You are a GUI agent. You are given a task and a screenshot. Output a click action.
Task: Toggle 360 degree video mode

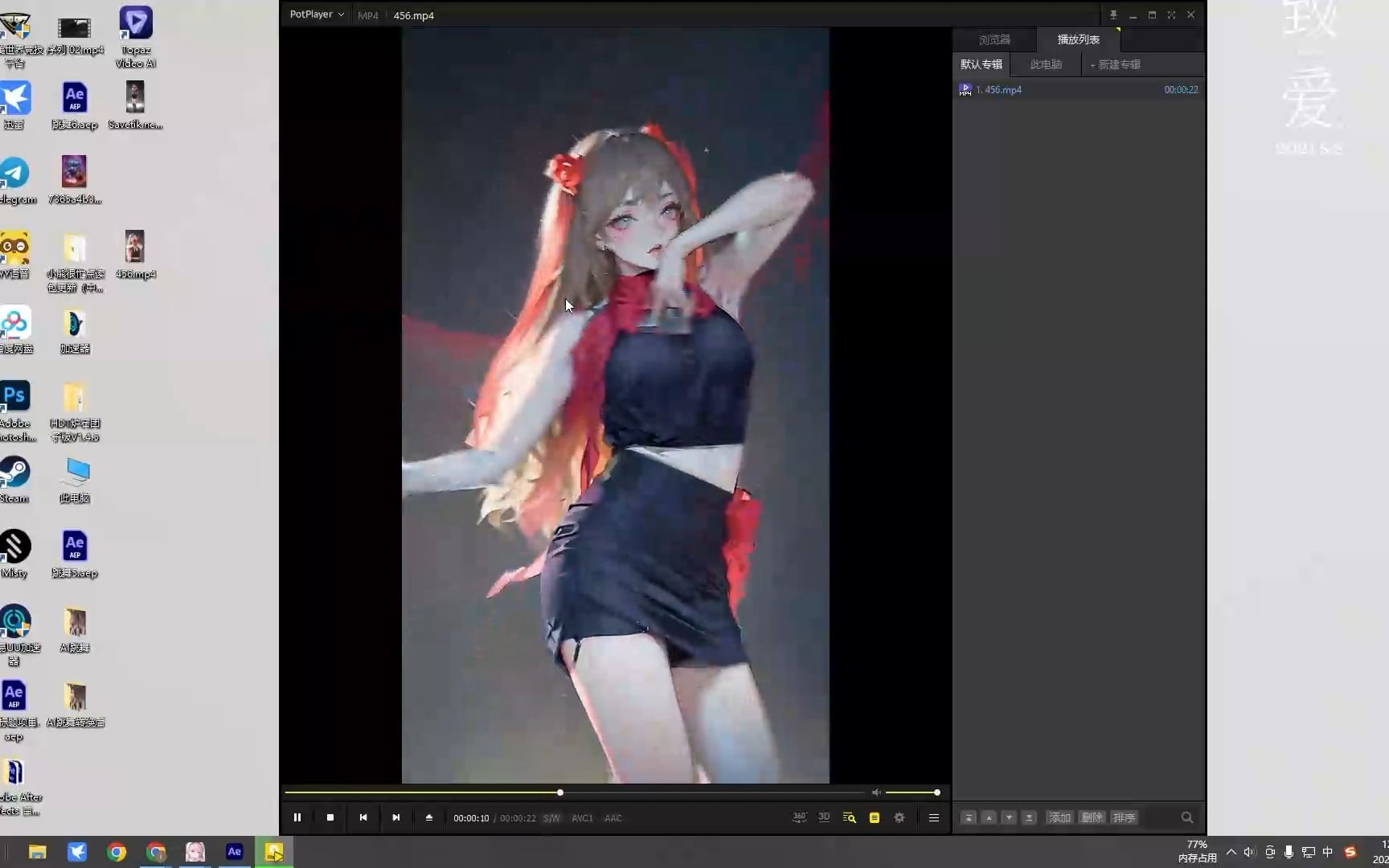800,817
